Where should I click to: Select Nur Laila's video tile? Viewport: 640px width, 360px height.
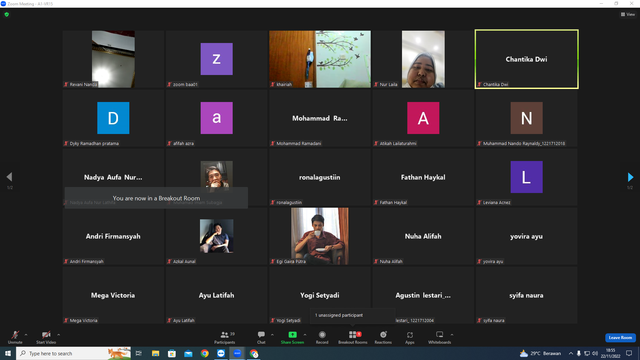tap(423, 59)
